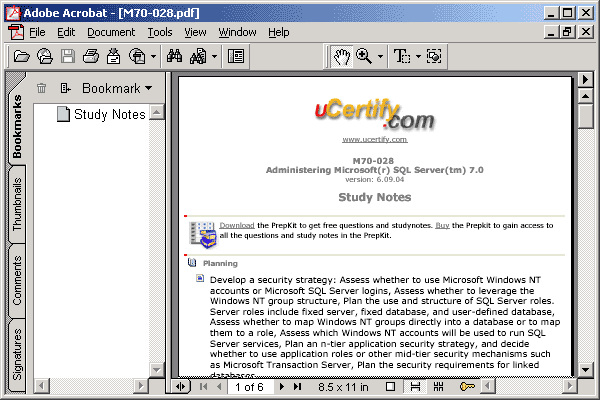Click the security key icon in status bar
Image resolution: width=600 pixels, height=400 pixels.
click(467, 387)
